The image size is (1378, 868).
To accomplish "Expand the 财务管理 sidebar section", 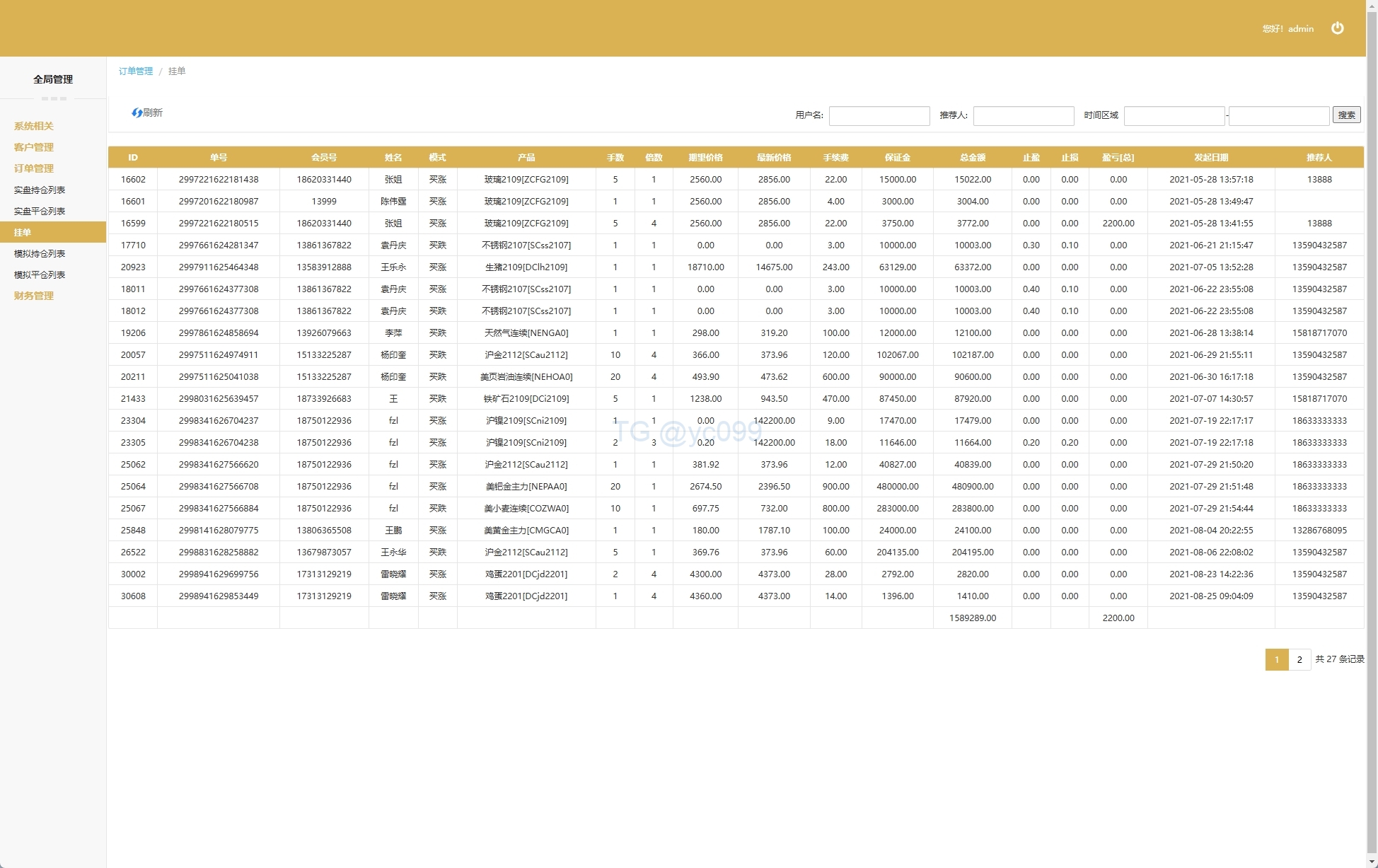I will click(33, 296).
